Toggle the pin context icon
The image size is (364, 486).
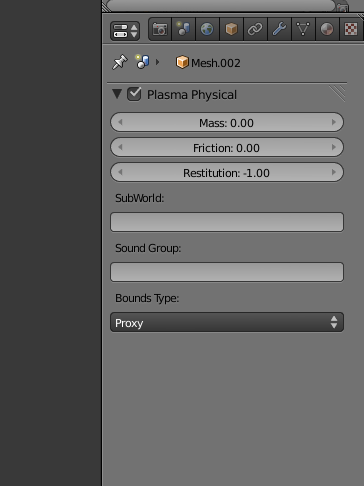[x=120, y=62]
